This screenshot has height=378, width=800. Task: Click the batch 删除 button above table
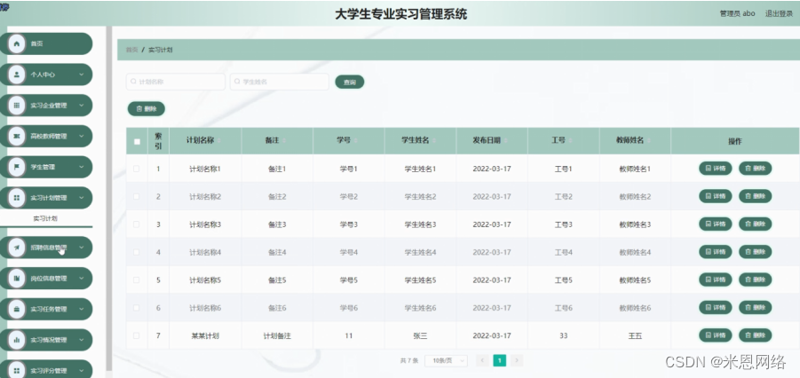coord(146,109)
